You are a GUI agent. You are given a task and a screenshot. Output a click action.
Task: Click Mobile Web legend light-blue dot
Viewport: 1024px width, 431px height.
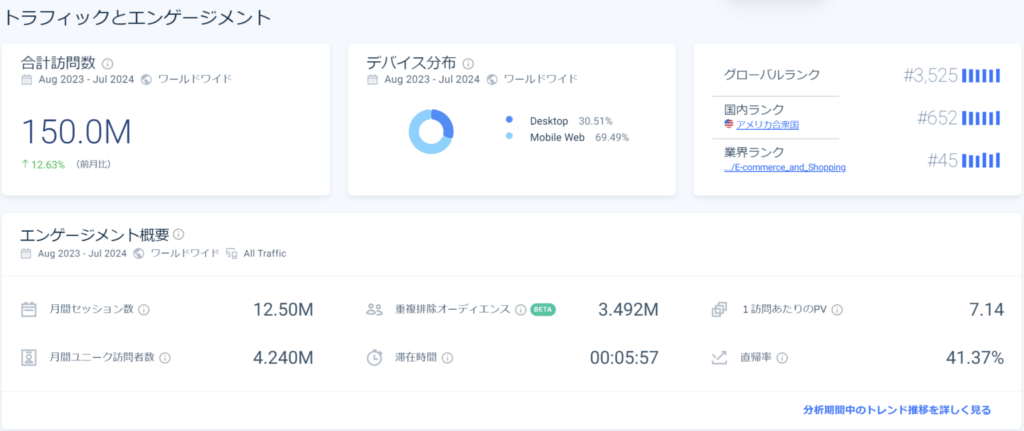(509, 137)
